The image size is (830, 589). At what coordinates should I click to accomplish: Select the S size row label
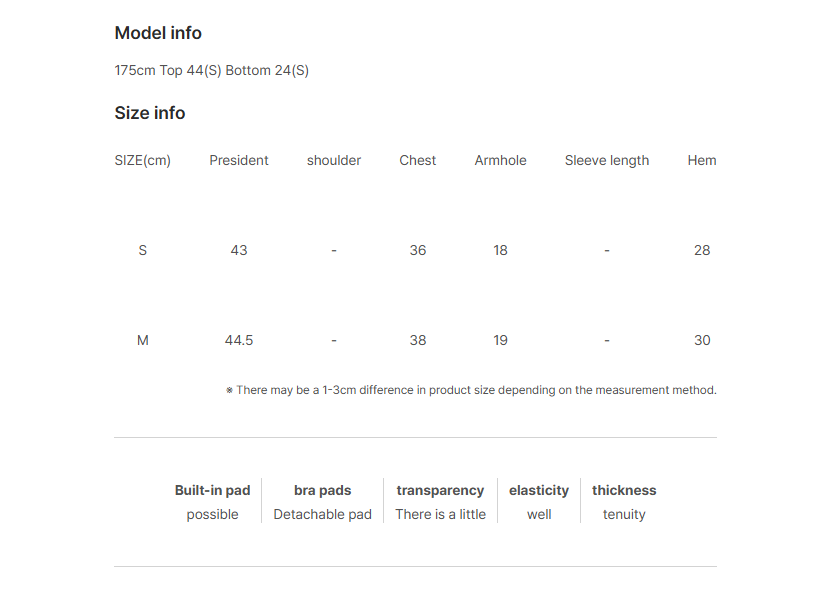pos(142,250)
